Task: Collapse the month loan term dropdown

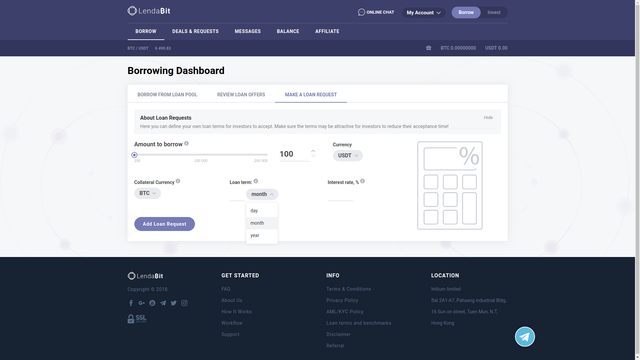Action: click(262, 194)
